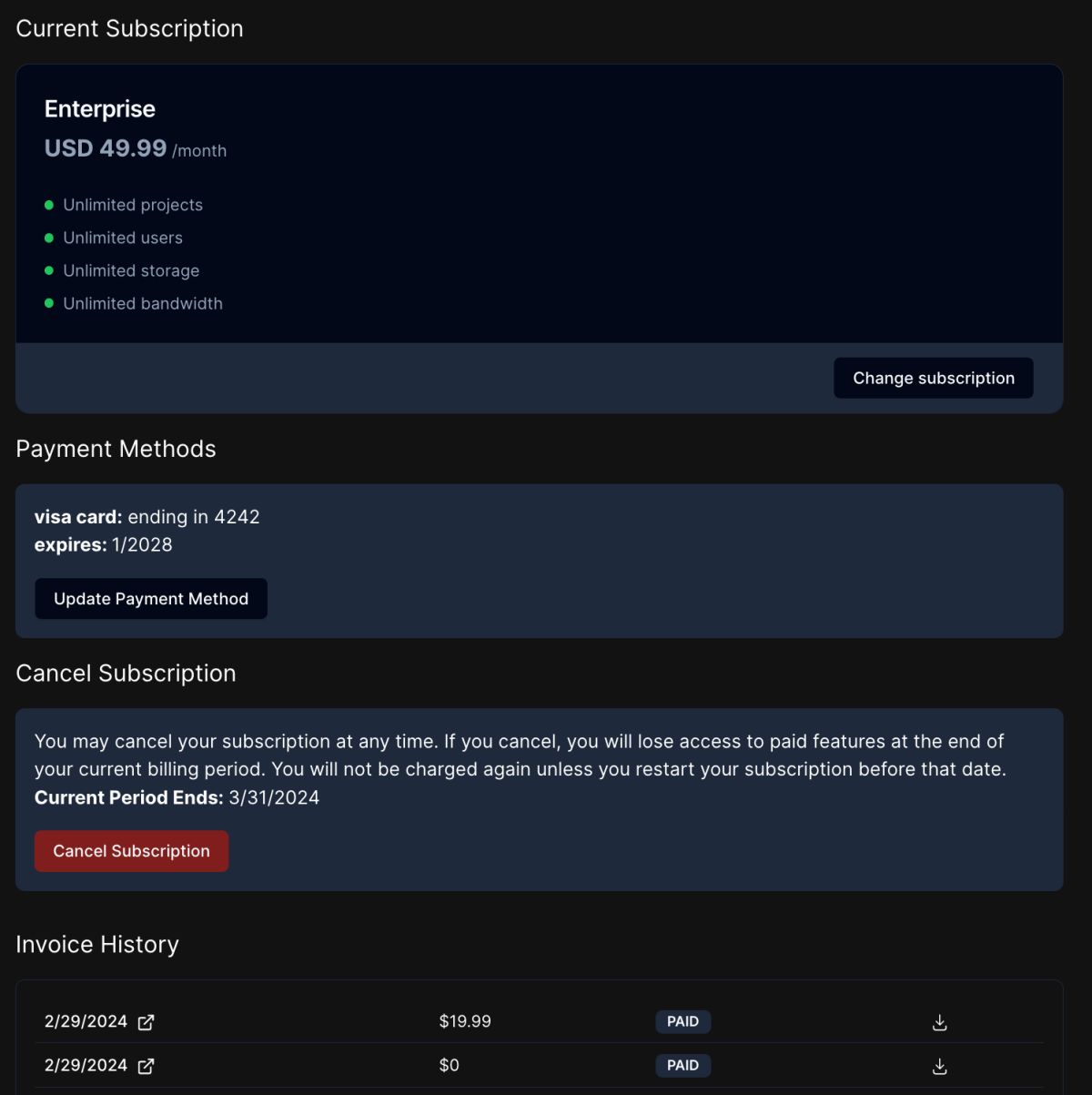Select the $19.99 invoice amount
The image size is (1092, 1095).
(465, 1021)
